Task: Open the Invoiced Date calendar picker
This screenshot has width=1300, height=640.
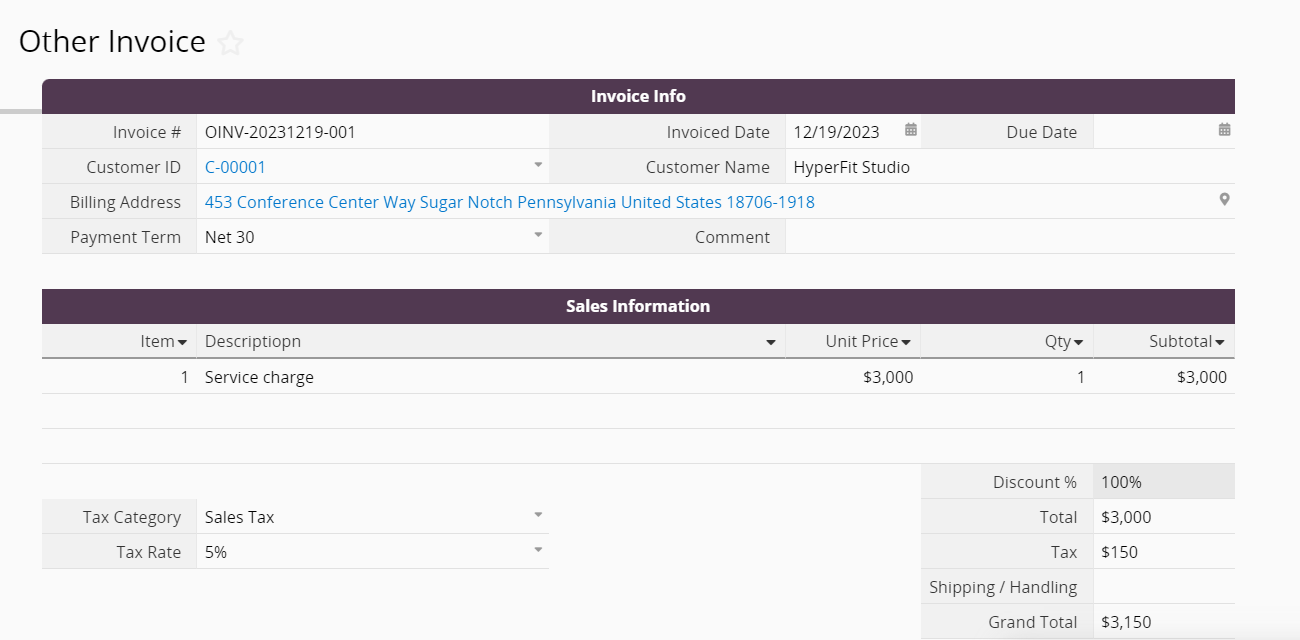Action: [911, 130]
